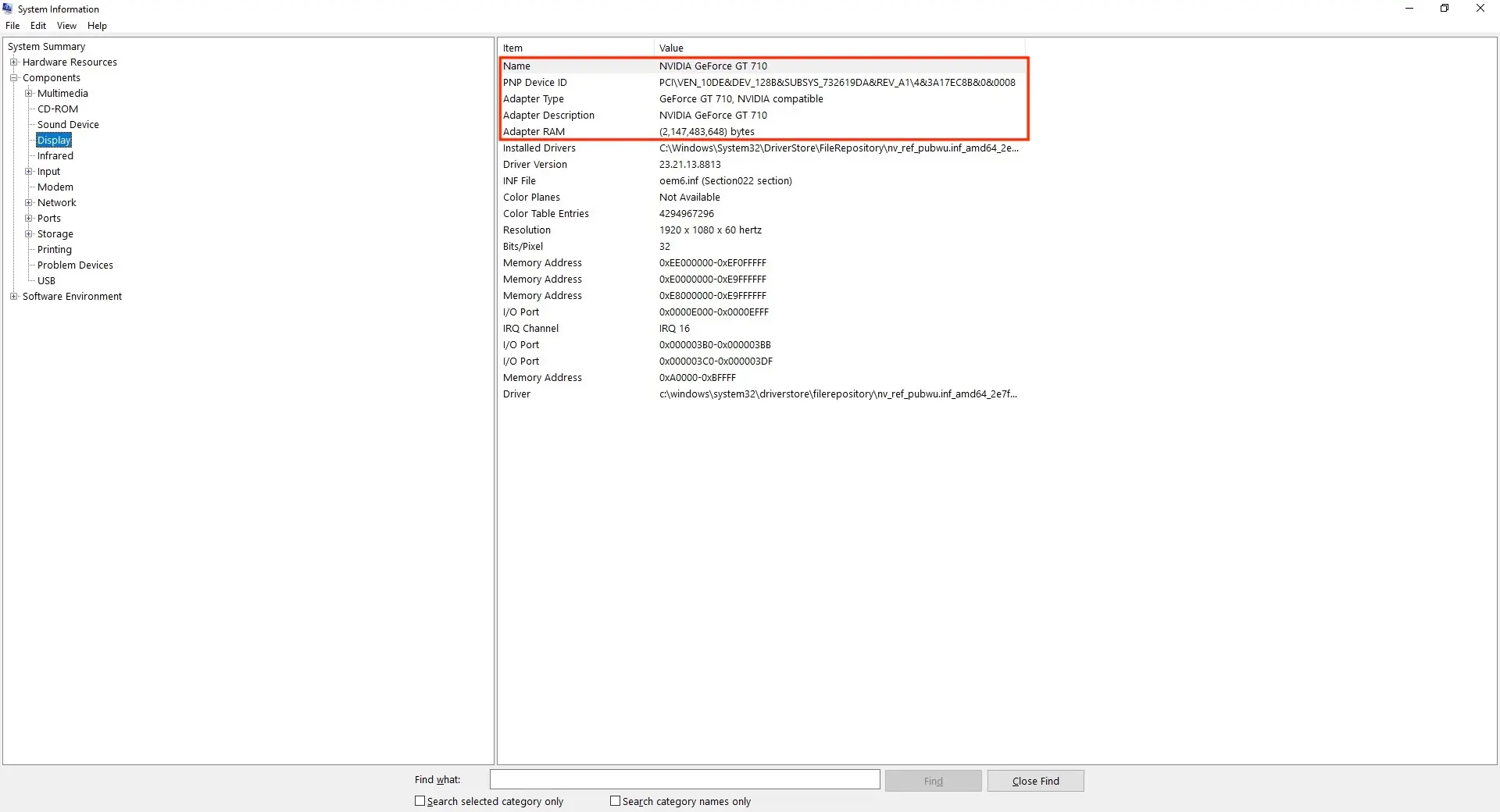
Task: Select the IRQ Channel row
Action: click(x=762, y=329)
